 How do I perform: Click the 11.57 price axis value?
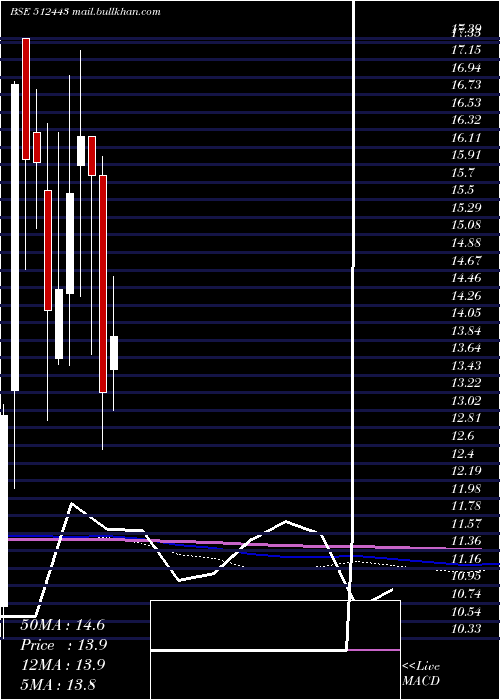coord(466,523)
